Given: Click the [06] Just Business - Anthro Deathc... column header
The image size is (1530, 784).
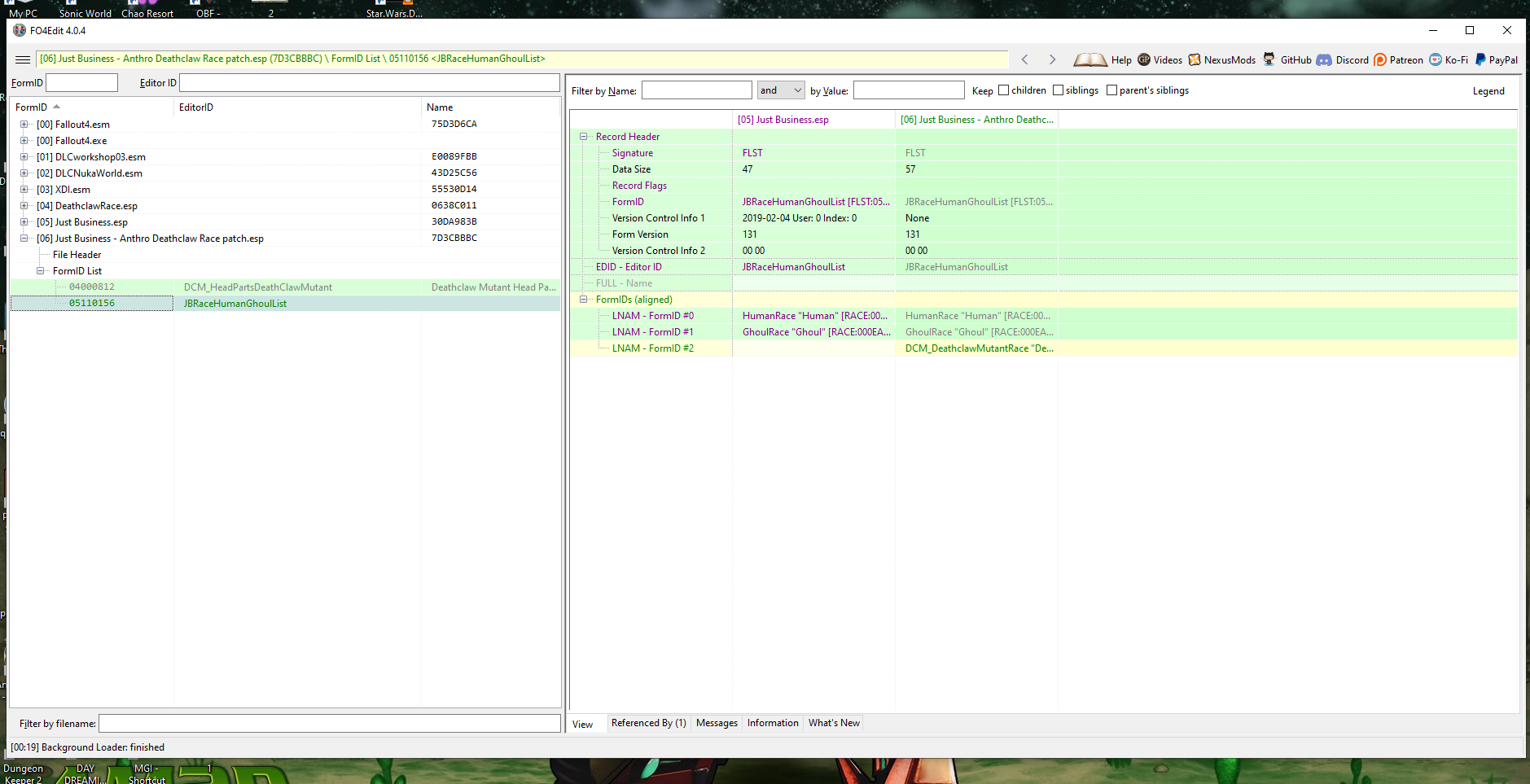Looking at the screenshot, I should coord(977,120).
